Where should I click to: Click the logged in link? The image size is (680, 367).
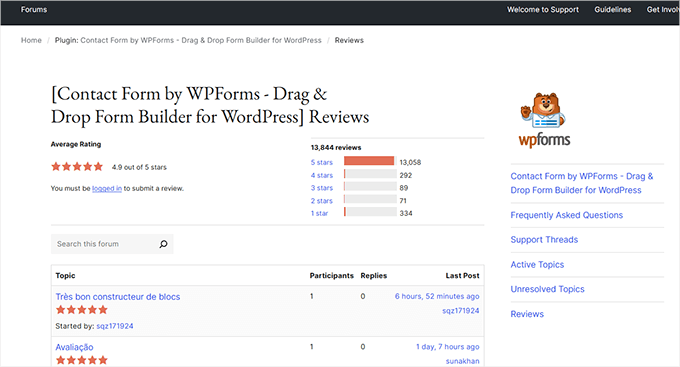tap(107, 188)
